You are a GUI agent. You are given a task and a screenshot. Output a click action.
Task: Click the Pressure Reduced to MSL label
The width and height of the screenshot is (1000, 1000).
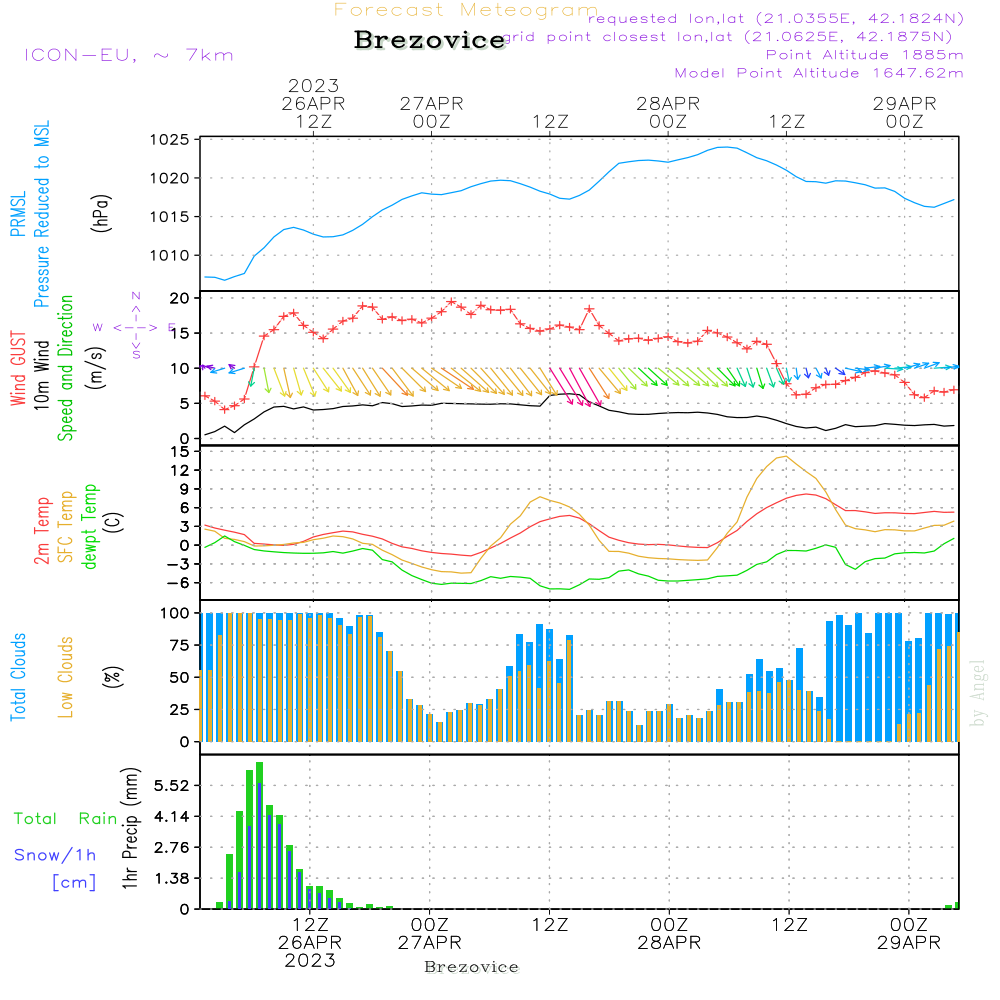pyautogui.click(x=41, y=214)
